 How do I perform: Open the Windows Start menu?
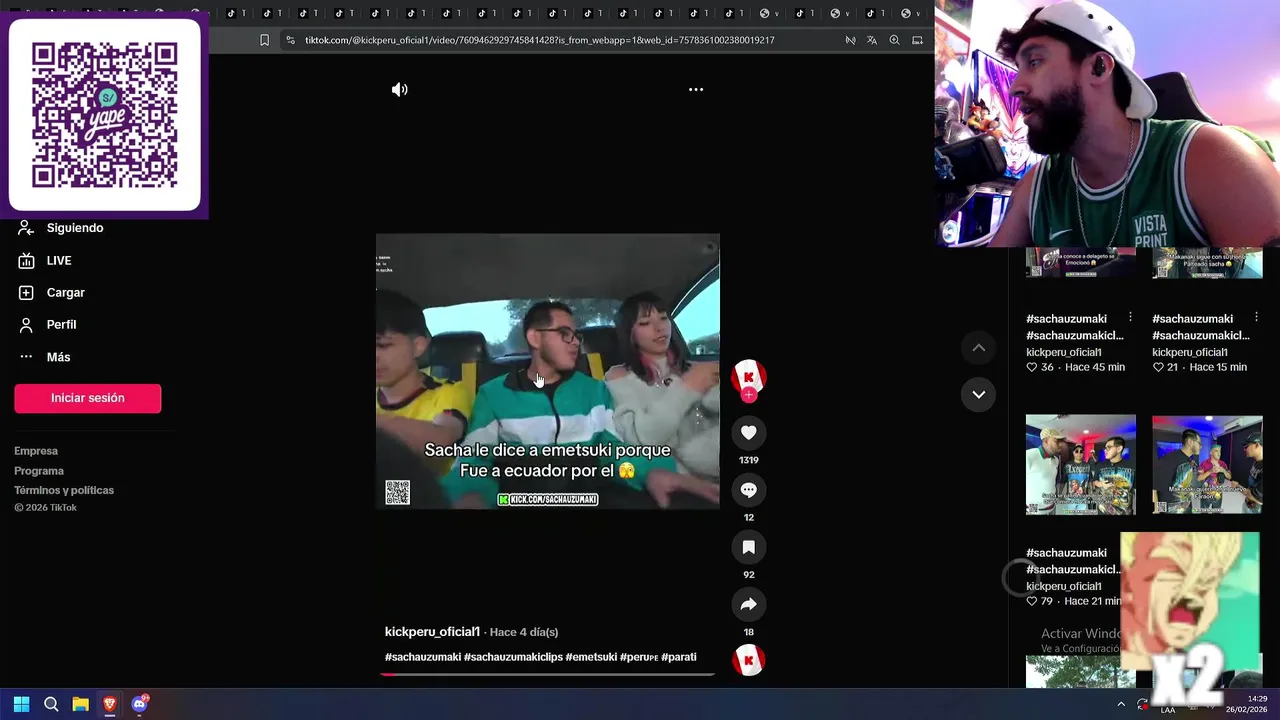[21, 704]
